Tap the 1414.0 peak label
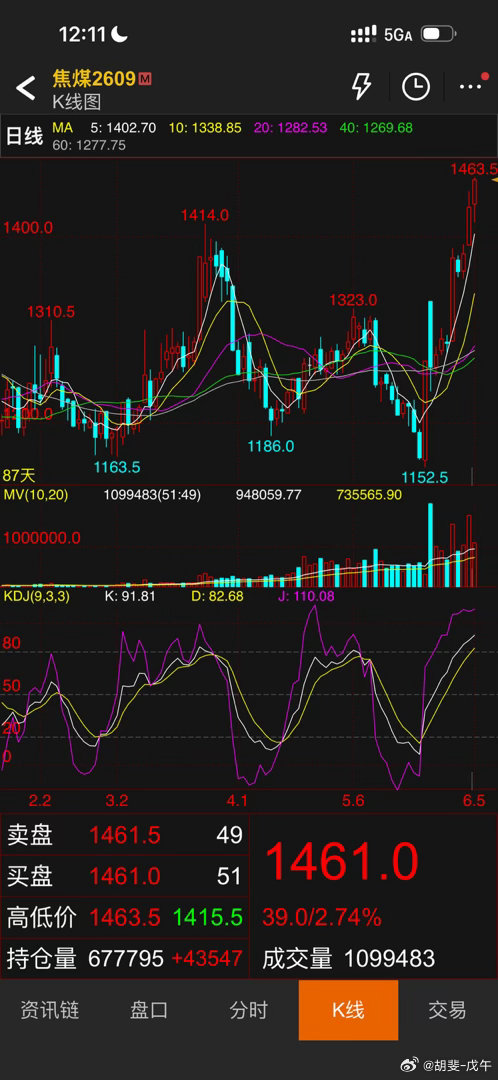The height and width of the screenshot is (1080, 498). (x=205, y=215)
